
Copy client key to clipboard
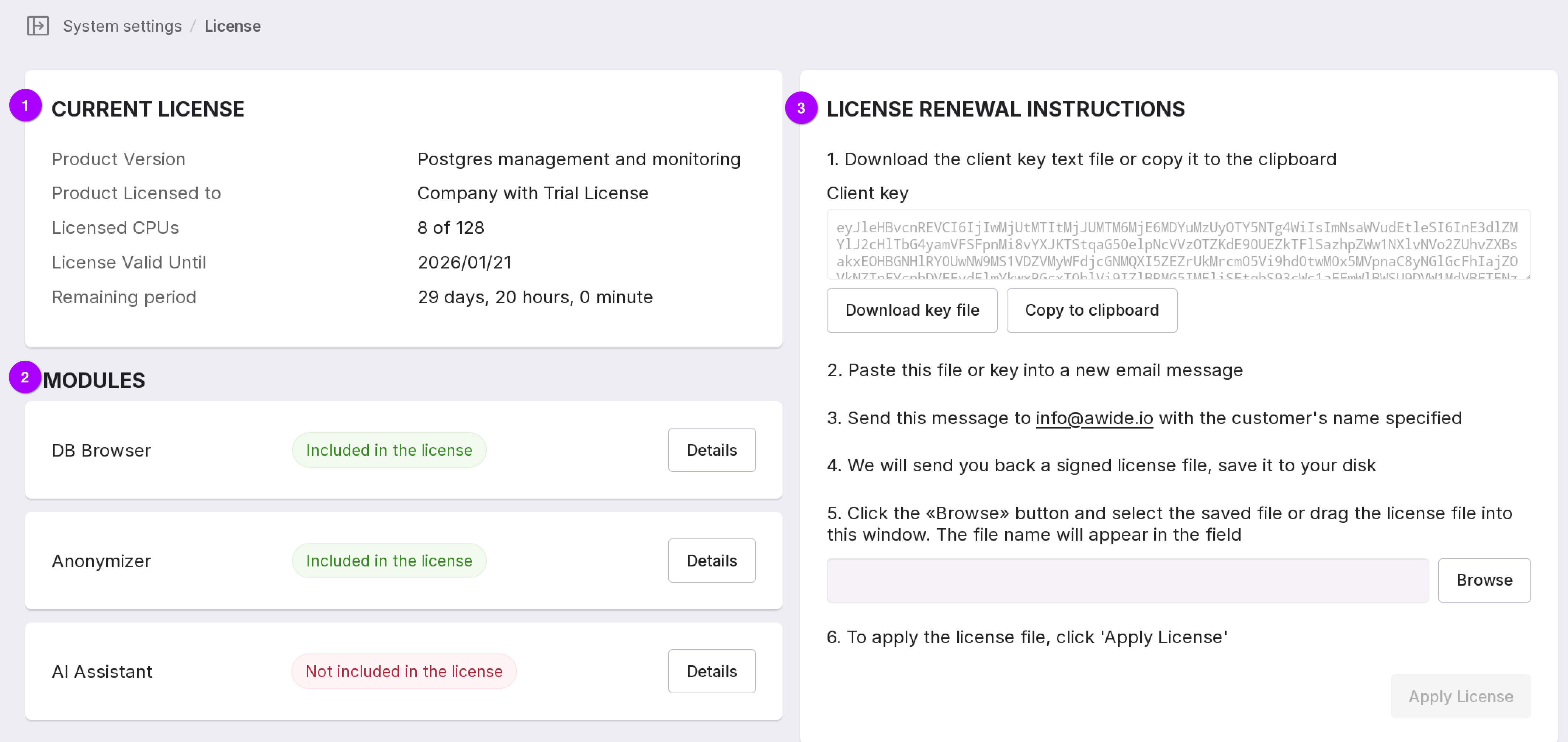1092,311
